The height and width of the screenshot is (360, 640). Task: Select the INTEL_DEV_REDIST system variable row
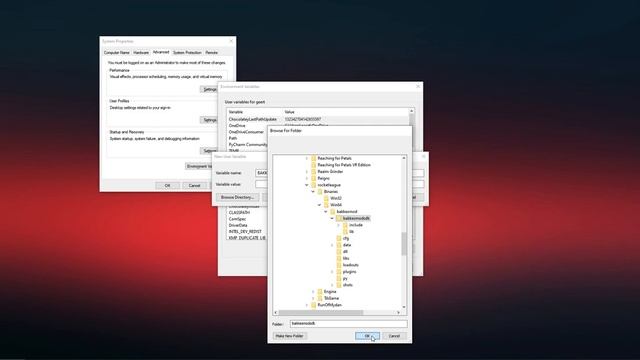[247, 231]
